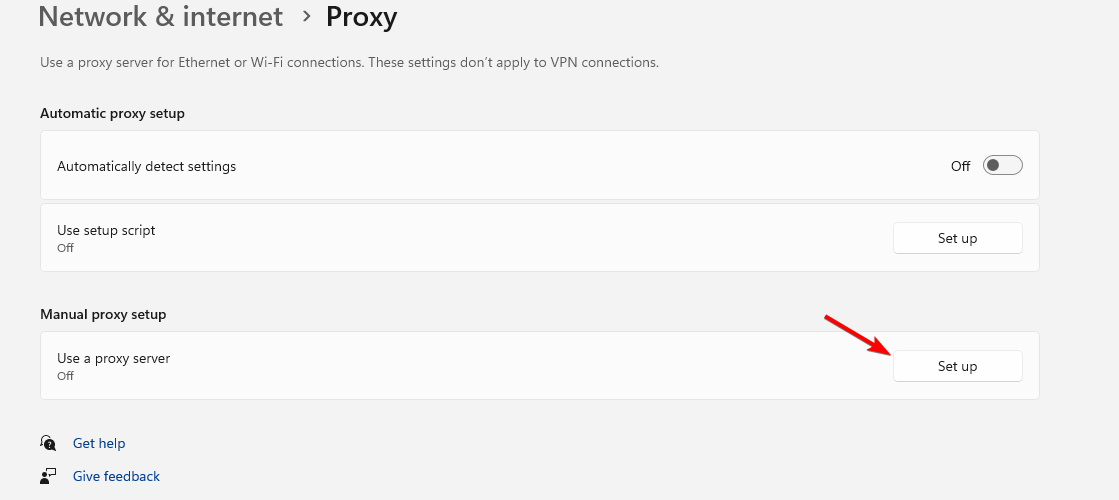The image size is (1119, 500).
Task: Click the Get help headset icon
Action: pyautogui.click(x=48, y=443)
